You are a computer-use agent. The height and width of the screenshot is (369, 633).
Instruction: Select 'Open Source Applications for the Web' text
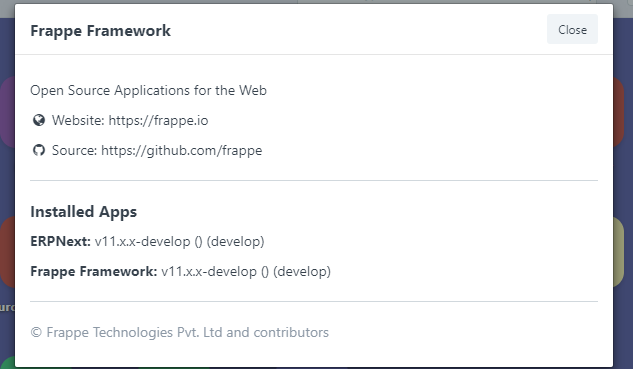(149, 90)
